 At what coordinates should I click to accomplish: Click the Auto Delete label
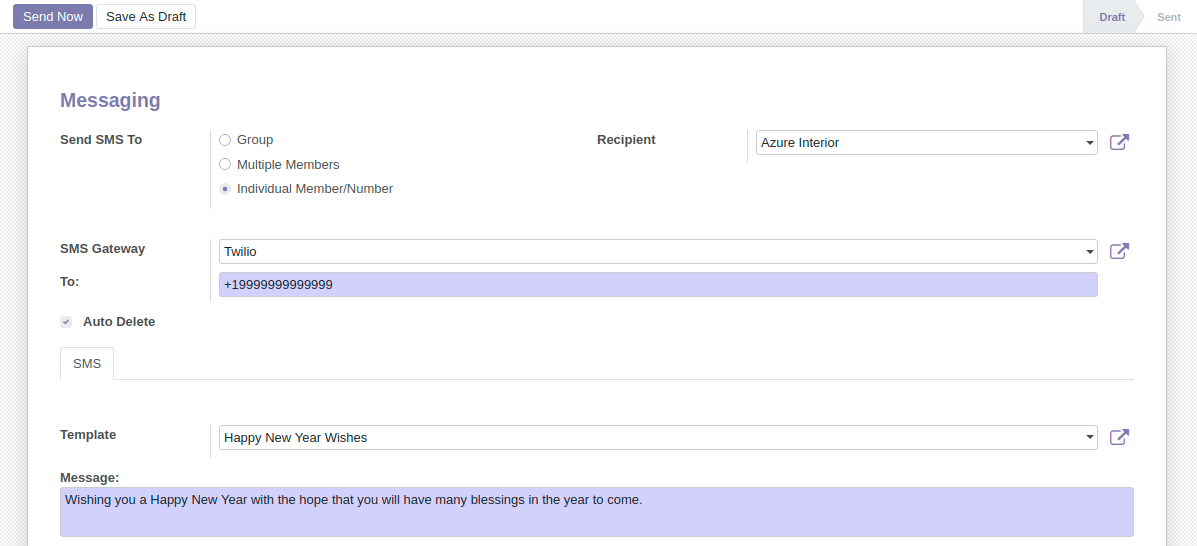point(119,322)
